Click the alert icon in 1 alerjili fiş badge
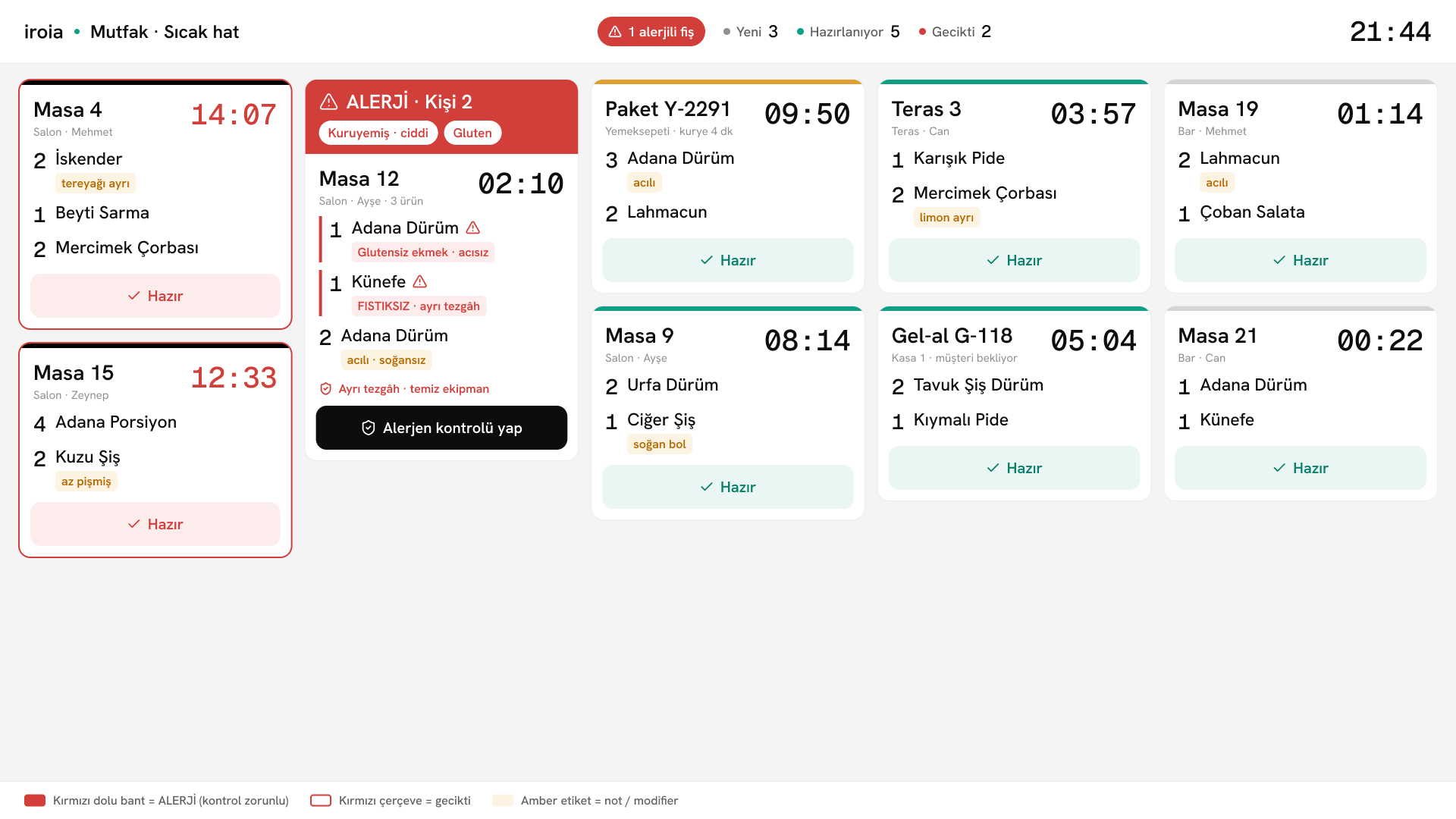The width and height of the screenshot is (1456, 819). coord(615,32)
